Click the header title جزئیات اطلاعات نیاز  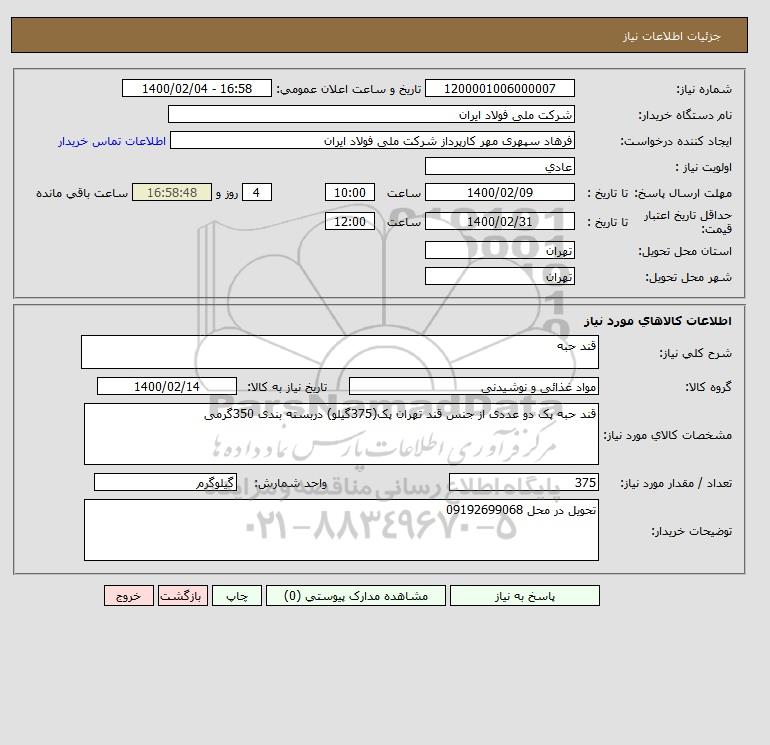point(671,36)
